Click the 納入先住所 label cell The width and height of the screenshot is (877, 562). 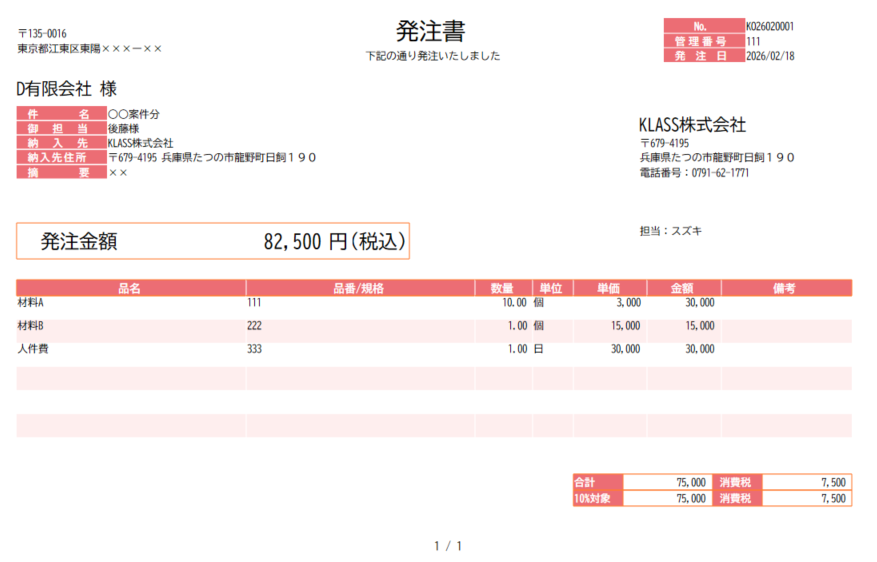(61, 157)
